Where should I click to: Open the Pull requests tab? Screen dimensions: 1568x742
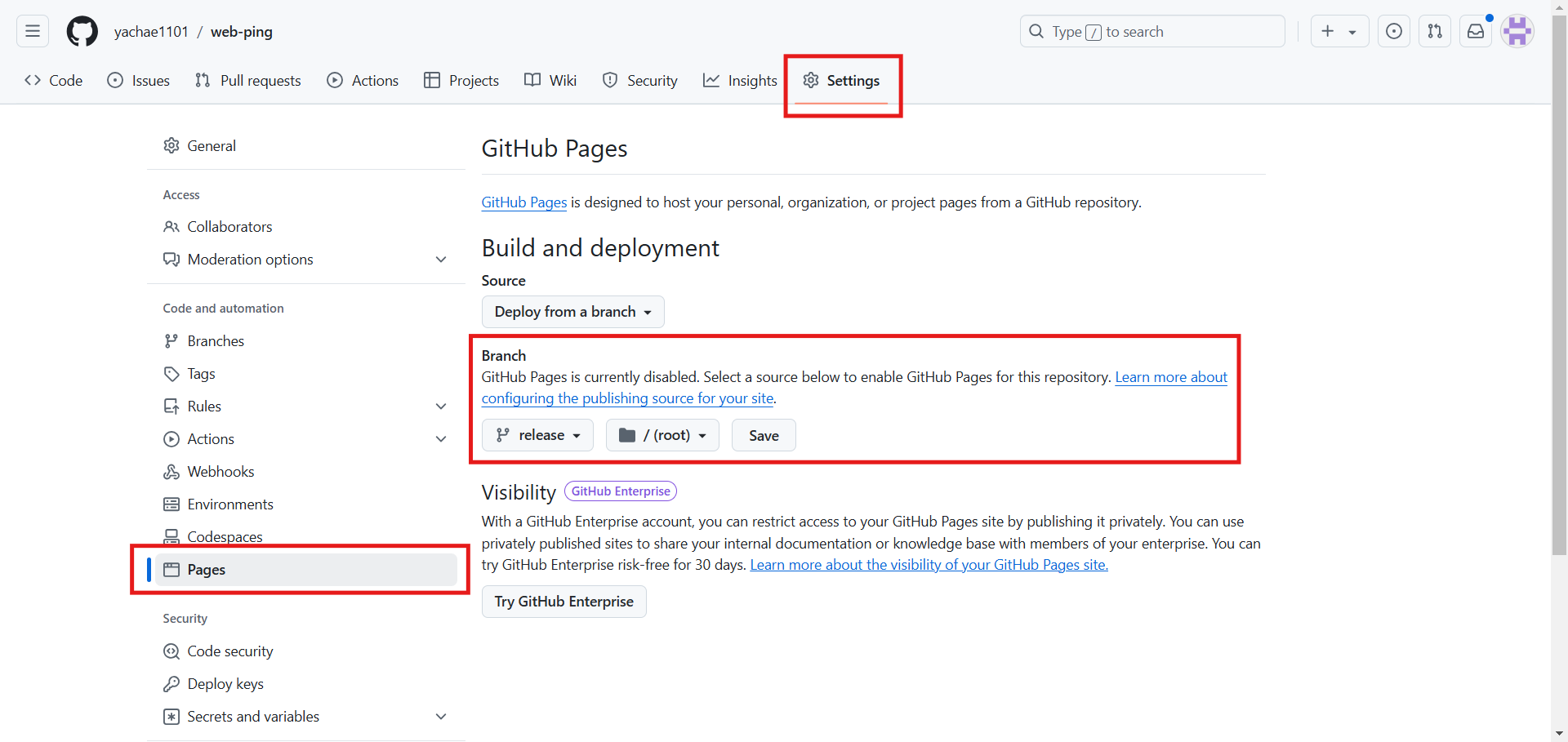coord(248,80)
